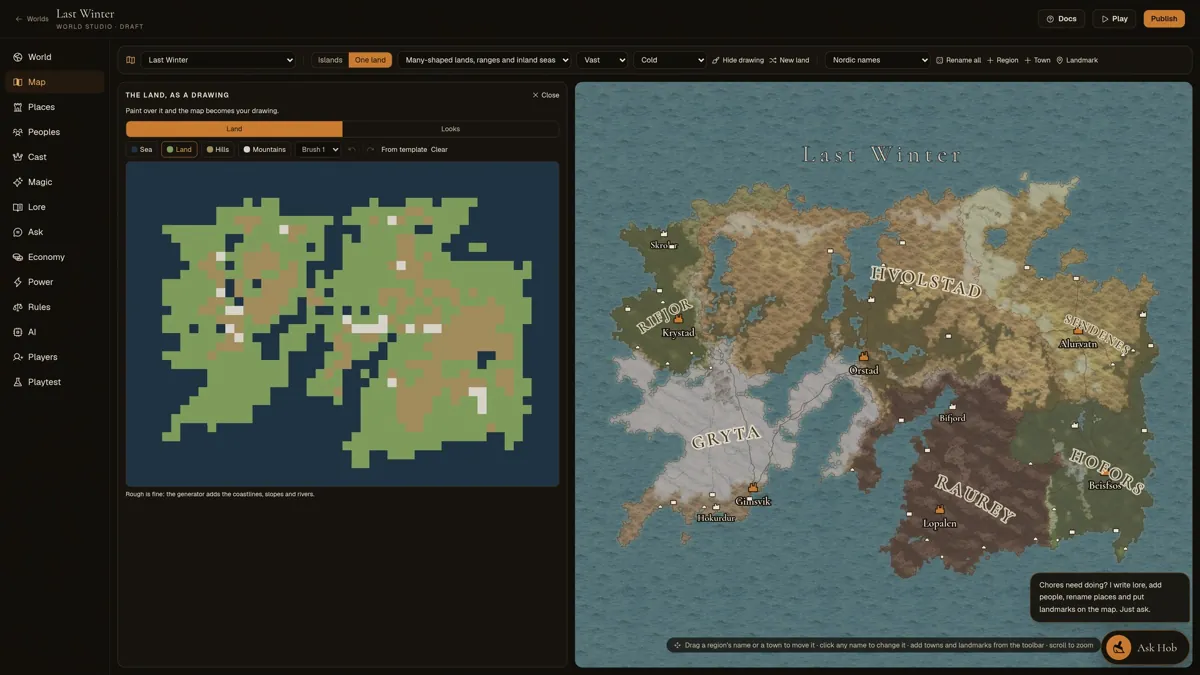Open the Rules section
The width and height of the screenshot is (1200, 675).
pos(55,307)
